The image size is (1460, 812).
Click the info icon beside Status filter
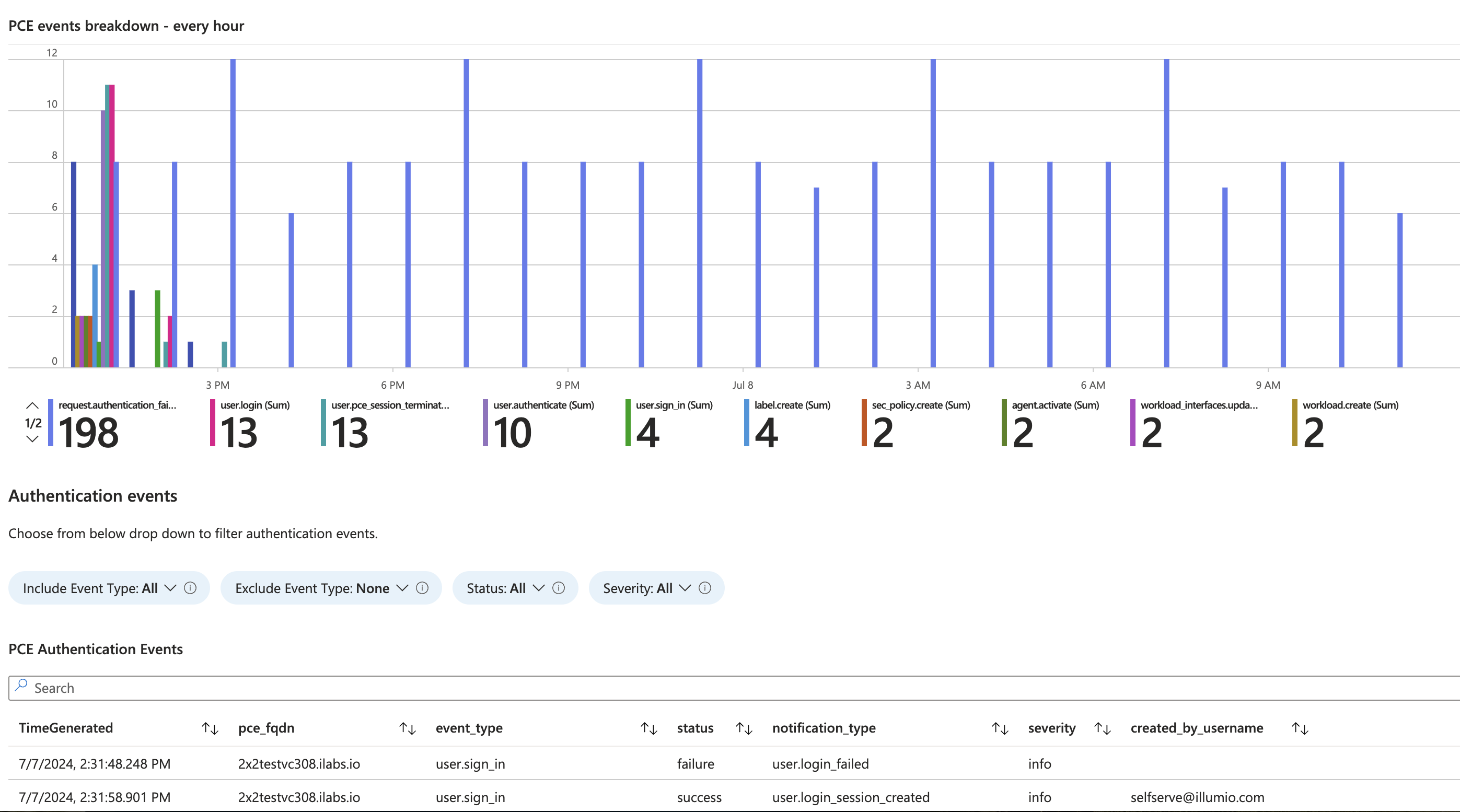558,588
